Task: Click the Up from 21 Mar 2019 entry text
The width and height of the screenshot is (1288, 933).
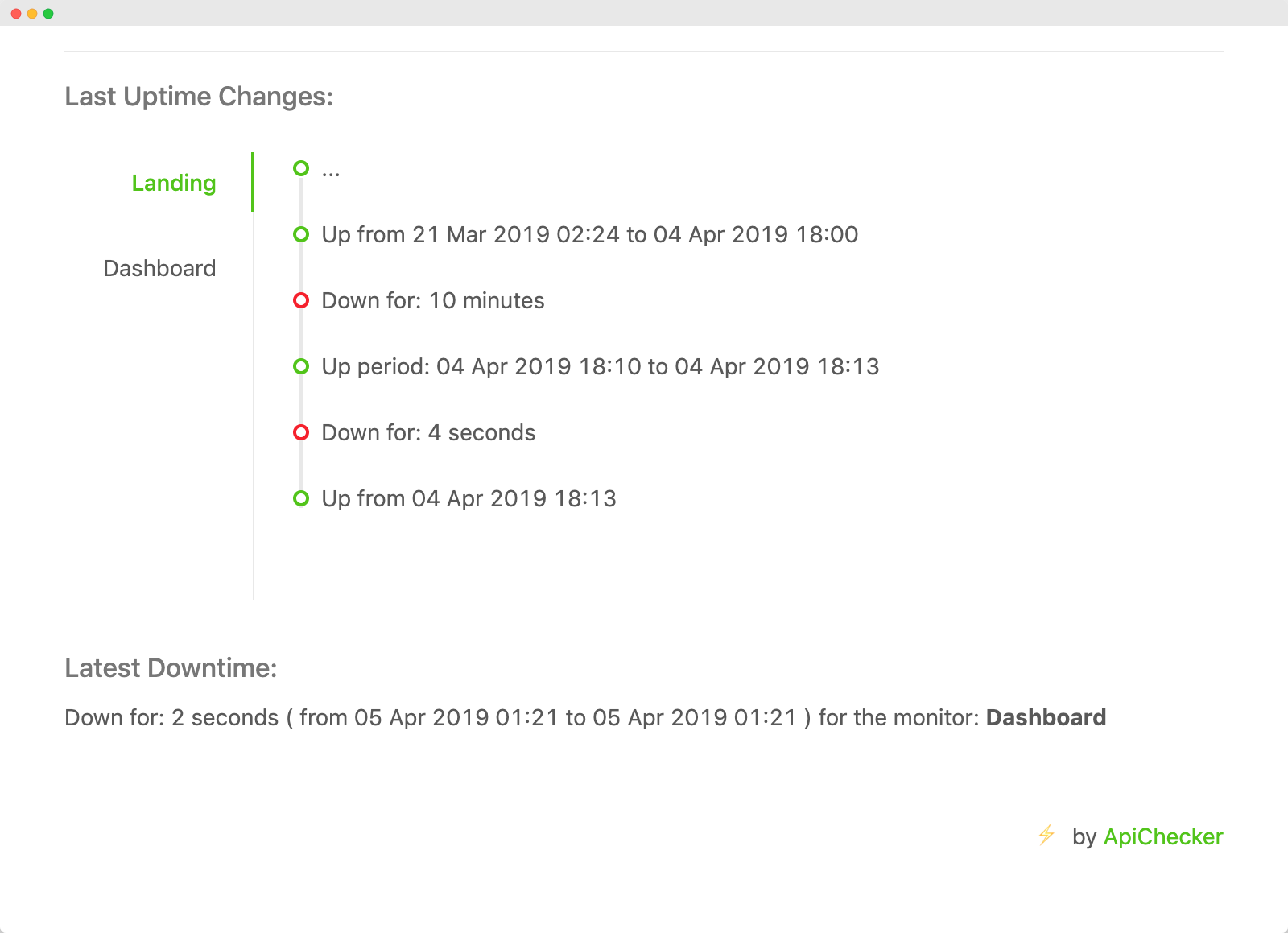Action: click(x=589, y=235)
